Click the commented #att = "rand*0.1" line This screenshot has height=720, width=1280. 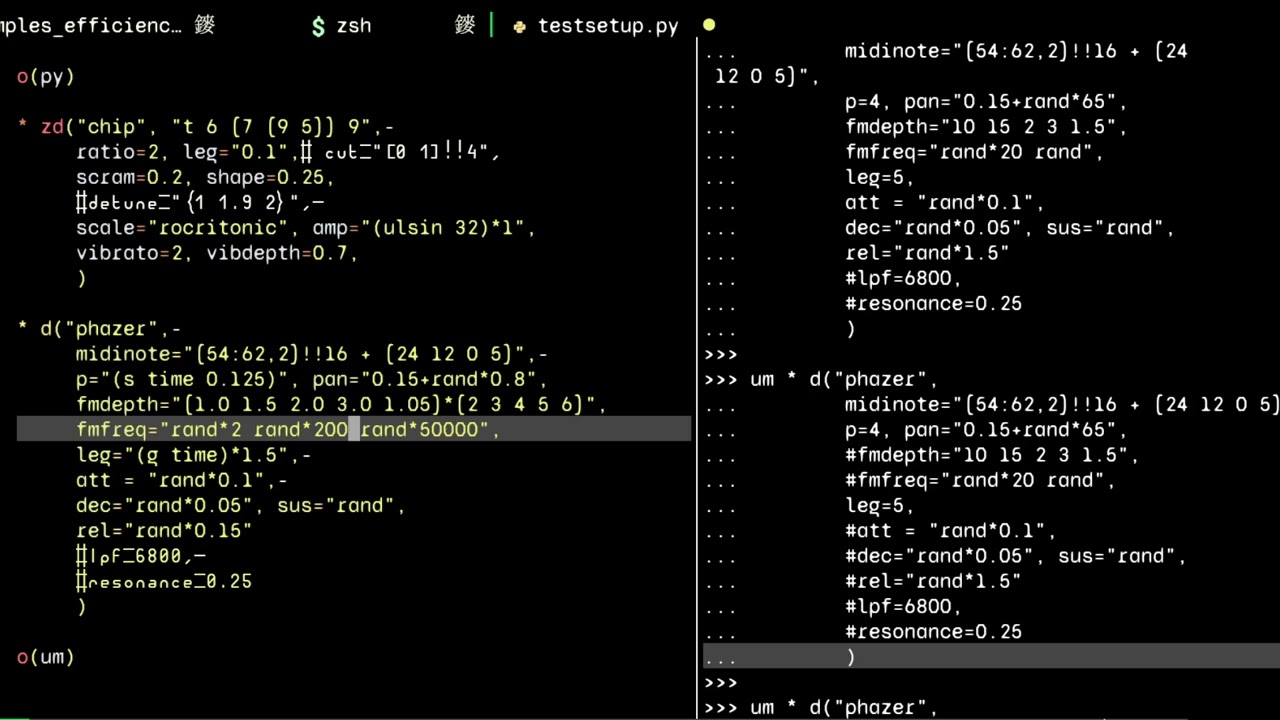951,531
